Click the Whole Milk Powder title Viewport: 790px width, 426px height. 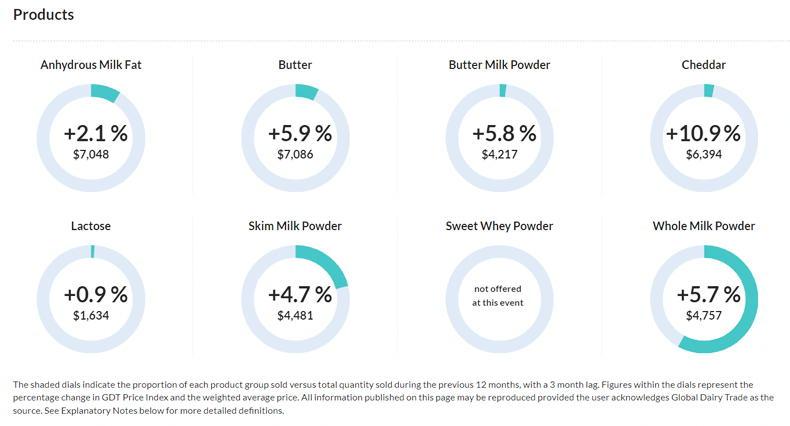704,226
